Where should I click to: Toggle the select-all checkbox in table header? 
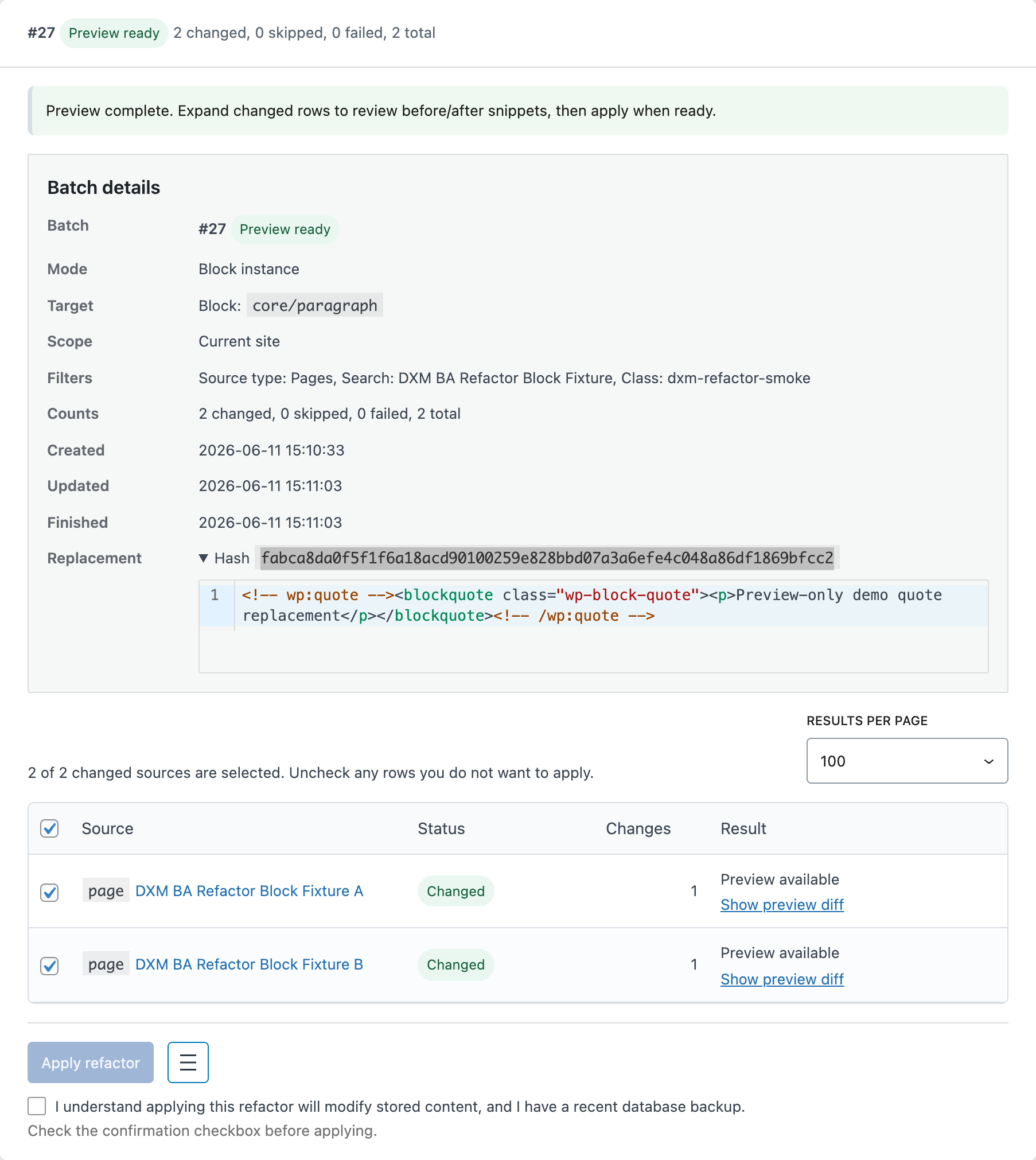click(50, 828)
